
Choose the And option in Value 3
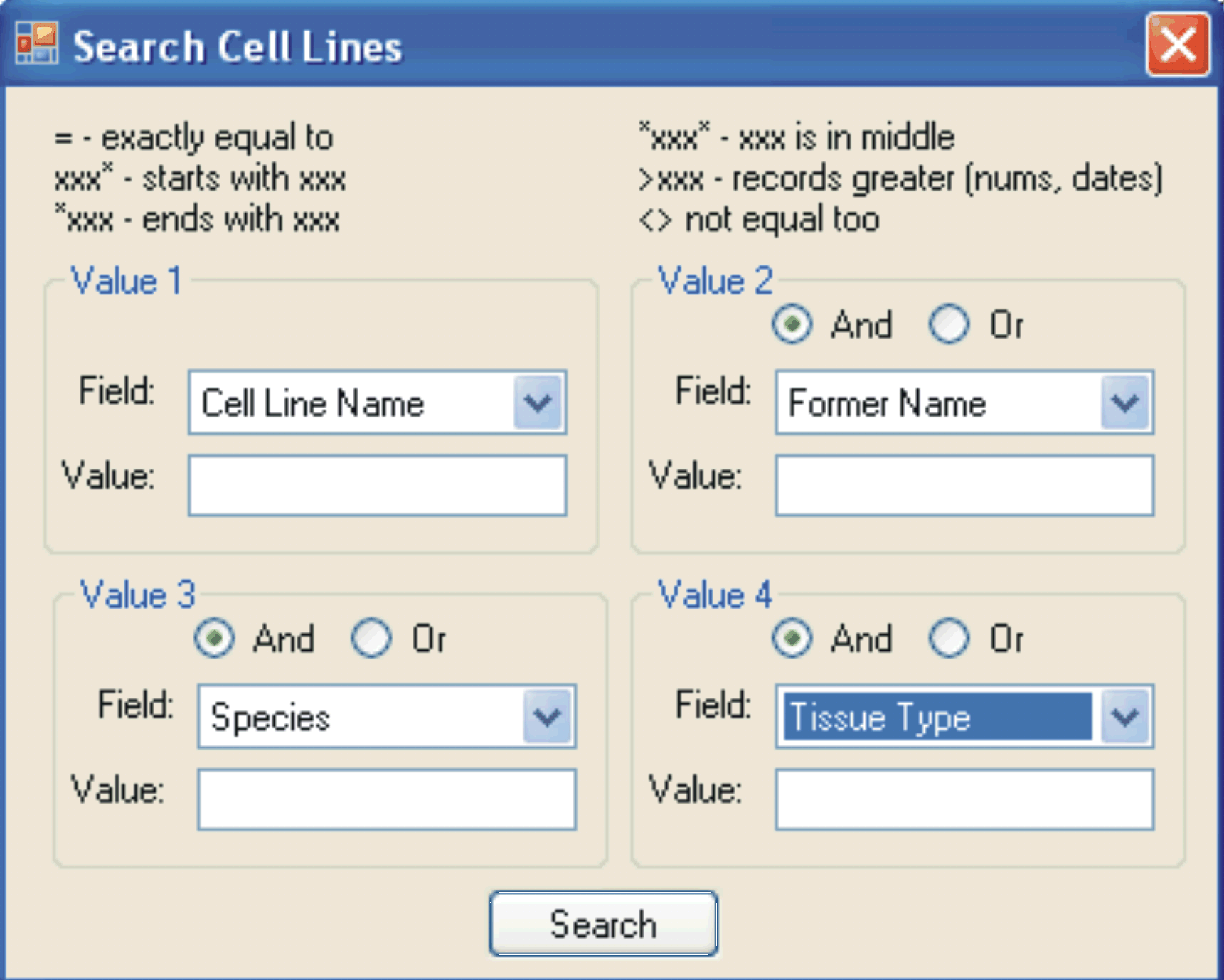coord(214,639)
